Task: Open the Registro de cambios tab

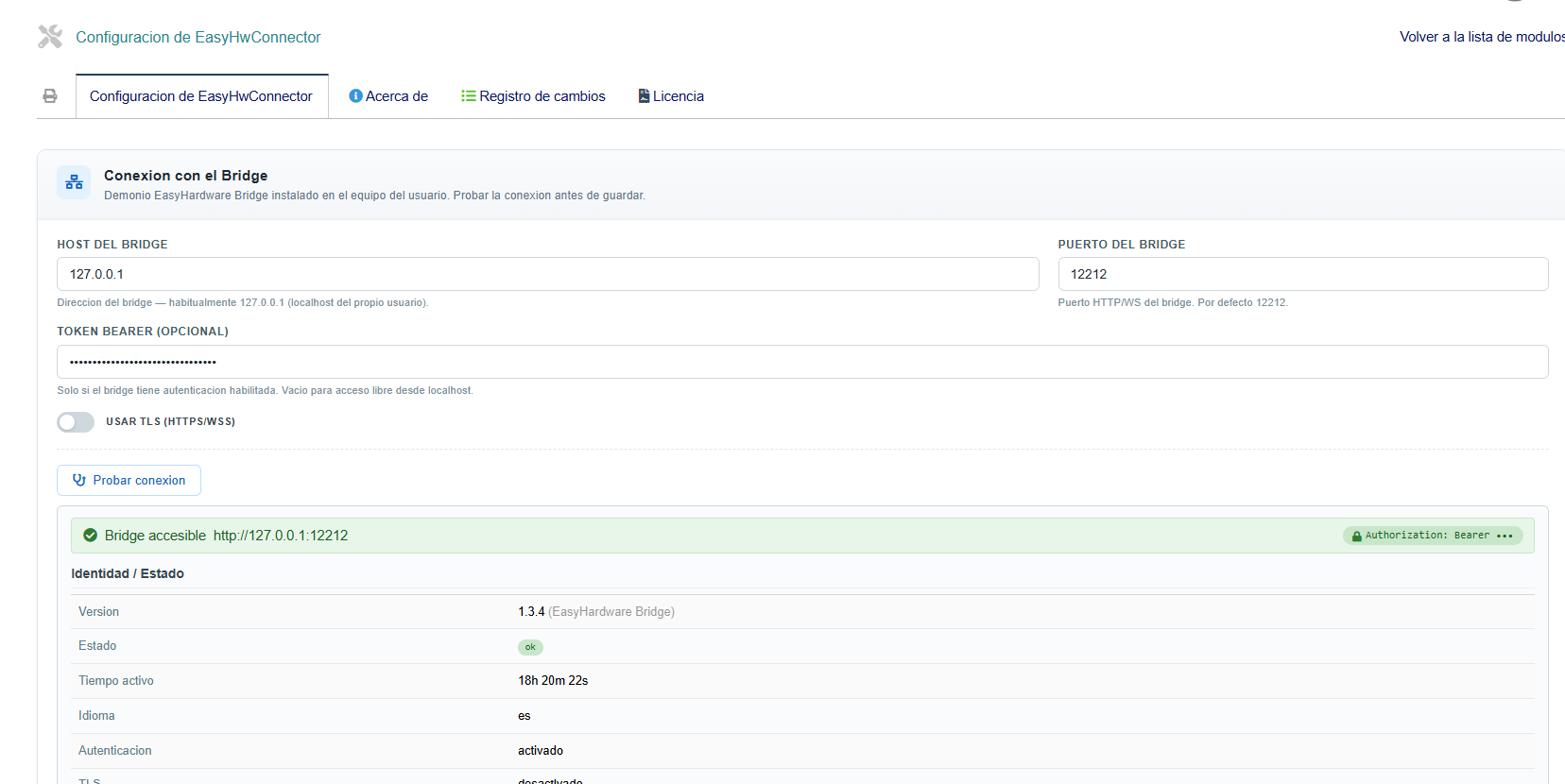Action: 533,96
